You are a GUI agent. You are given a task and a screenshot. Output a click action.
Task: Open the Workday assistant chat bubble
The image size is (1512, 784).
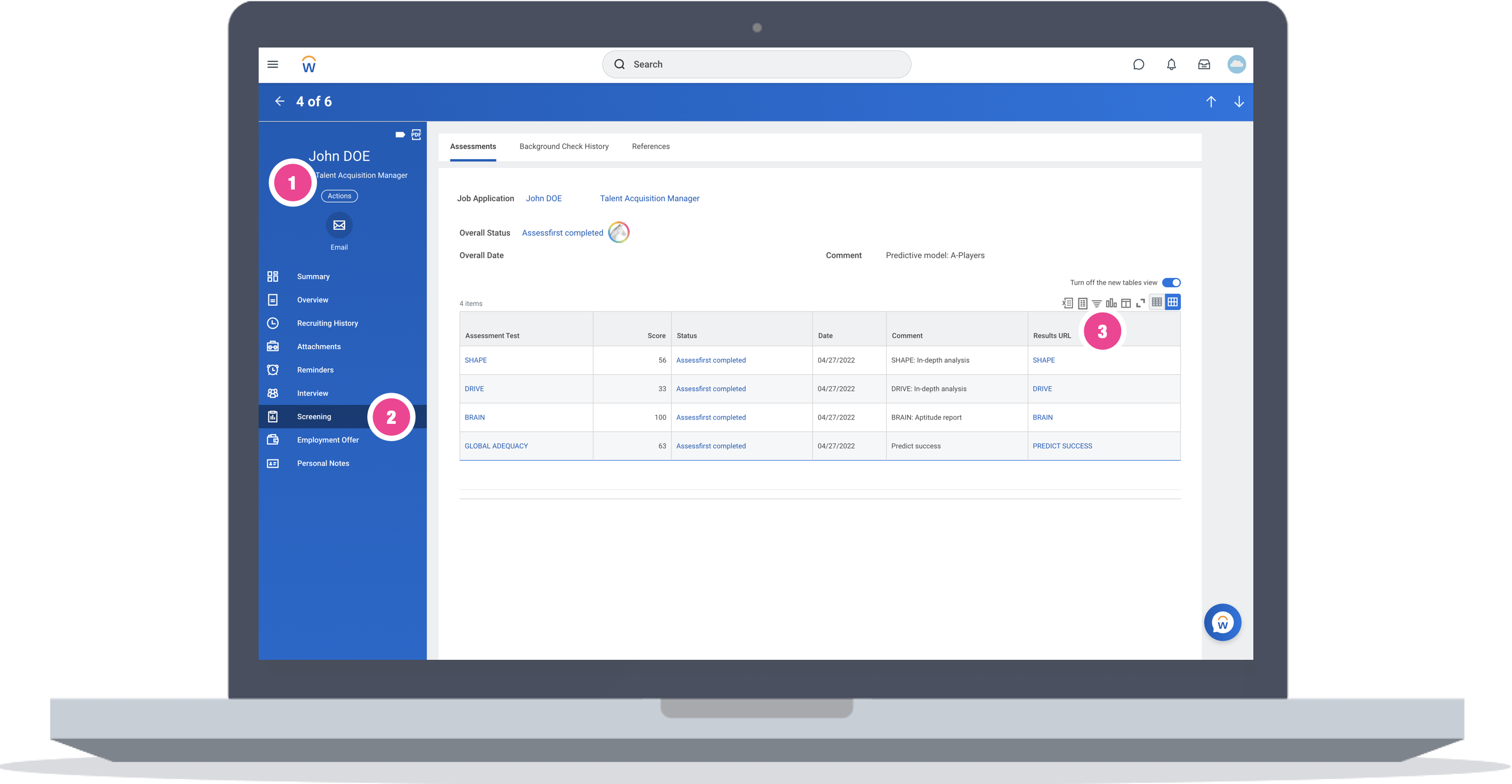1222,622
